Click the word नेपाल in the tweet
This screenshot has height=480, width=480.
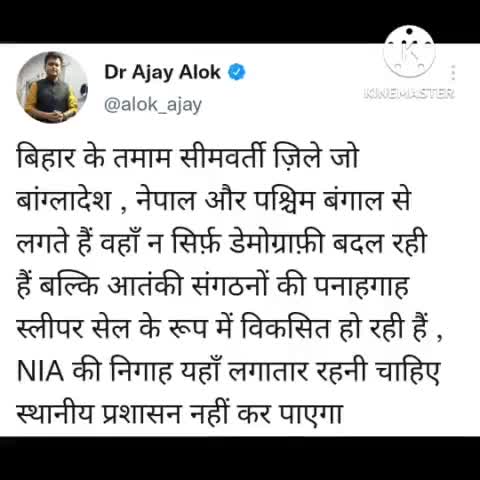pyautogui.click(x=165, y=200)
